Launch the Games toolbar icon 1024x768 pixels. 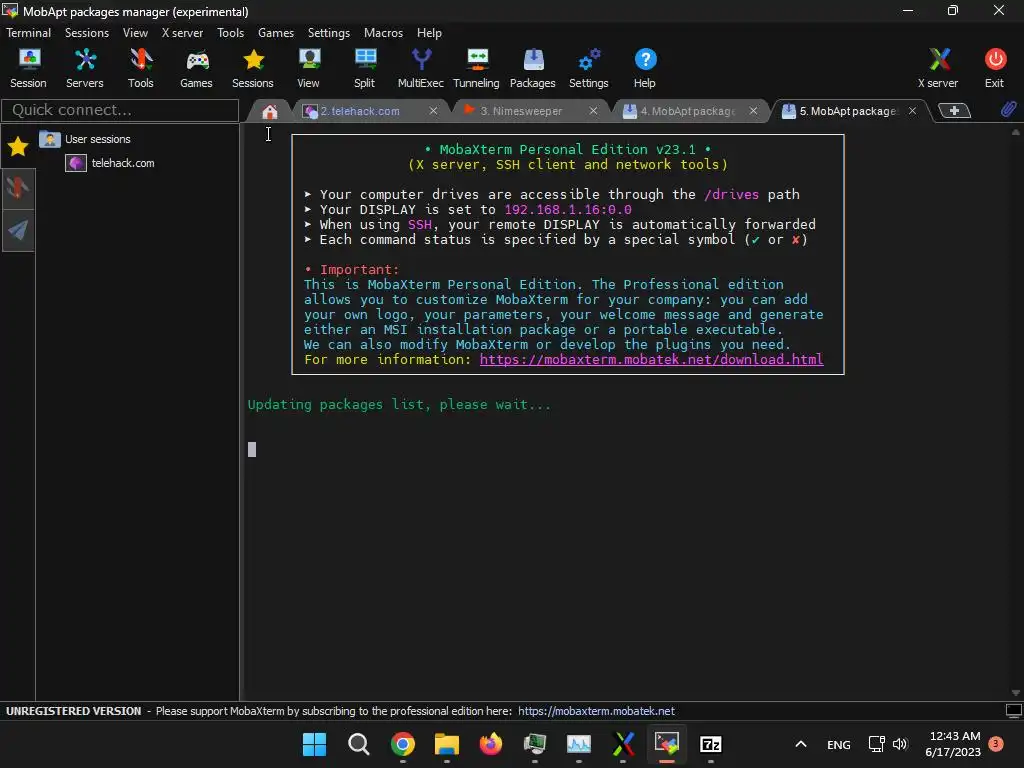click(197, 68)
